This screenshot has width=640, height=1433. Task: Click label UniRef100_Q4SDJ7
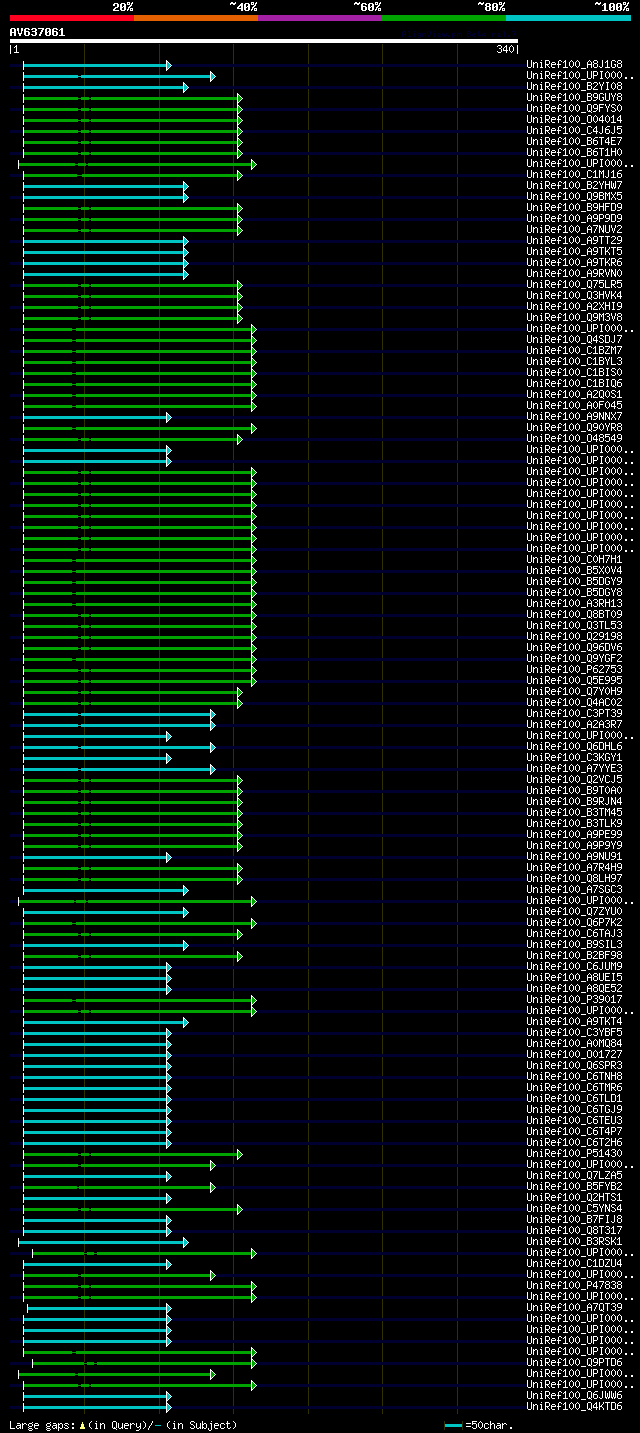(x=574, y=340)
